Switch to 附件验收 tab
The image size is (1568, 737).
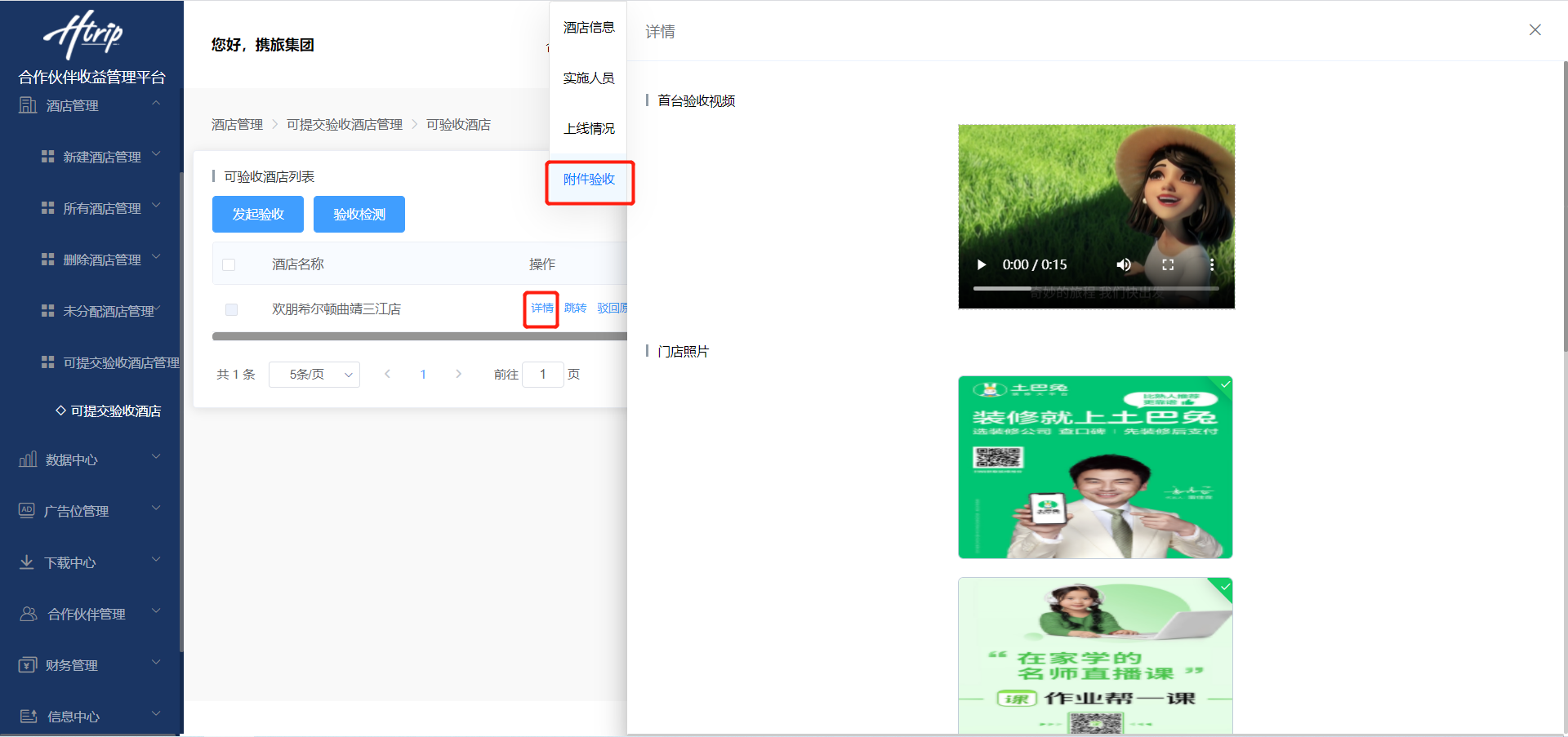[x=589, y=180]
